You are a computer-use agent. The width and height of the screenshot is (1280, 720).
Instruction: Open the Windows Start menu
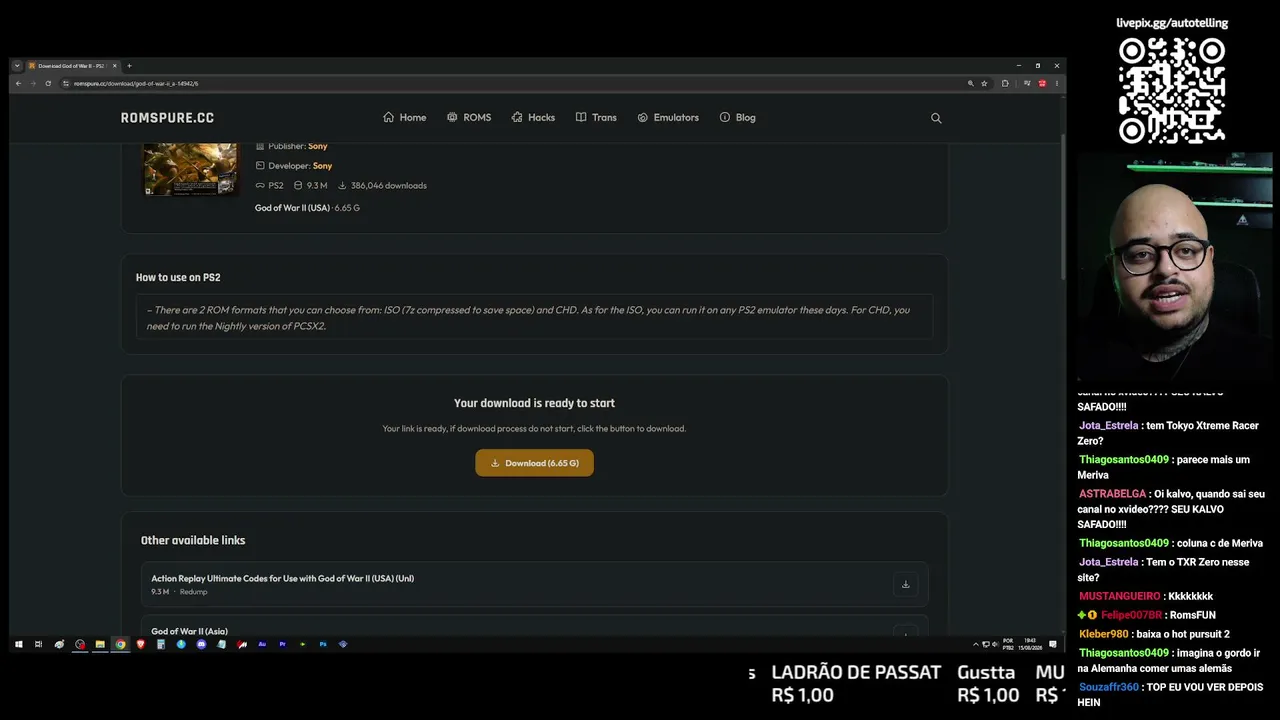(x=18, y=644)
